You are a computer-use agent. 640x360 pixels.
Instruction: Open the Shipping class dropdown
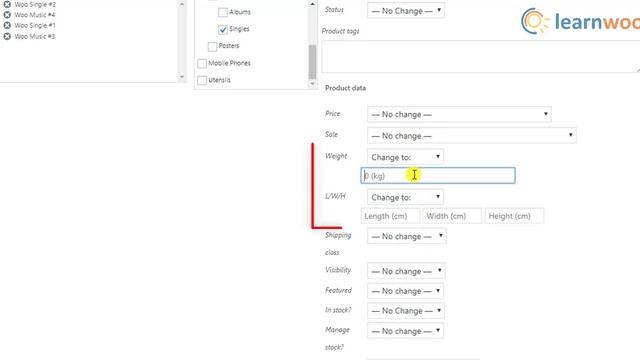407,236
